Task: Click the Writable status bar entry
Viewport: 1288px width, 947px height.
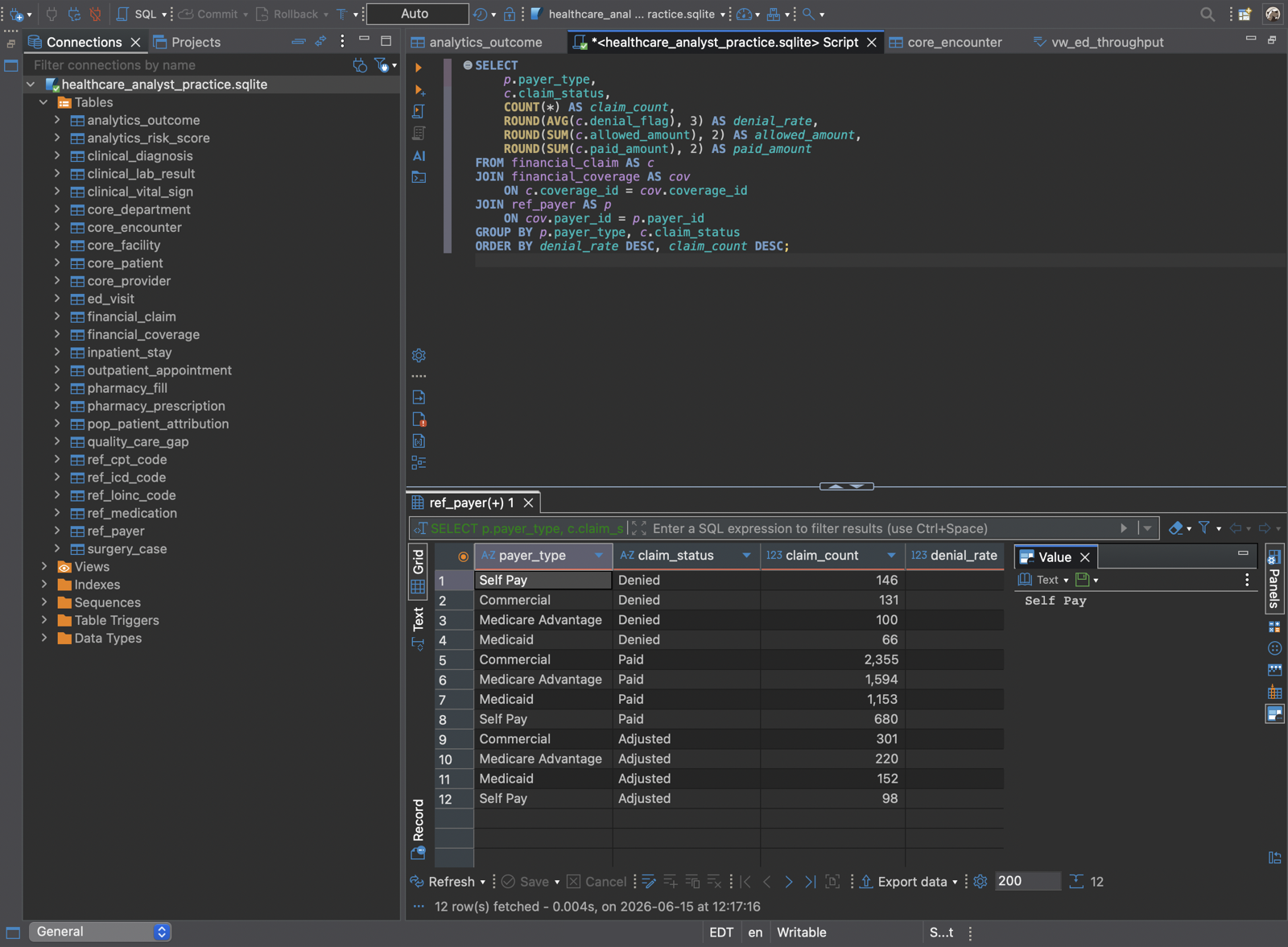Action: click(x=801, y=933)
